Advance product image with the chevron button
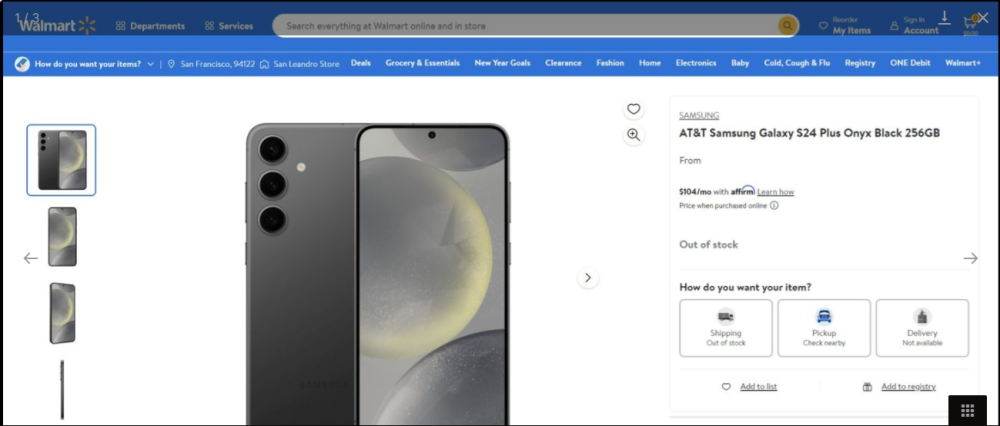Viewport: 1000px width, 426px height. point(588,277)
